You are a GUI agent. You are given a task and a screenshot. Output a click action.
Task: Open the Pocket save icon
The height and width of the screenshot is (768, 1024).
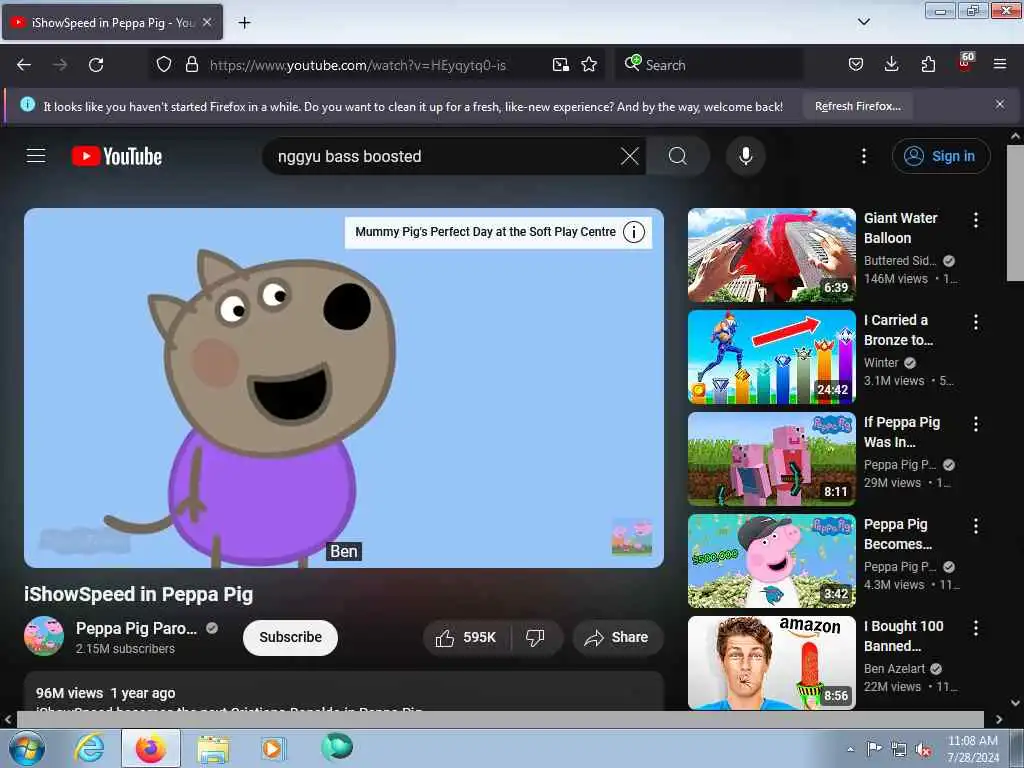click(x=856, y=64)
